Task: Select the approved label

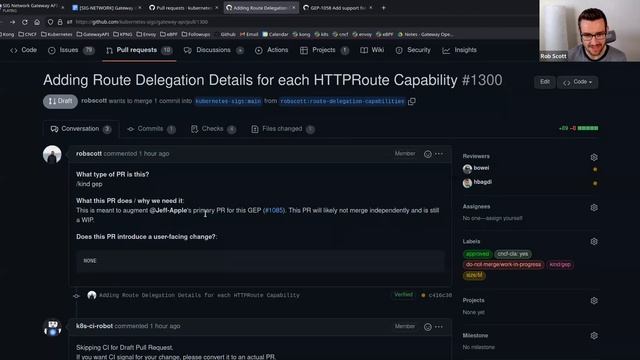Action: point(477,254)
